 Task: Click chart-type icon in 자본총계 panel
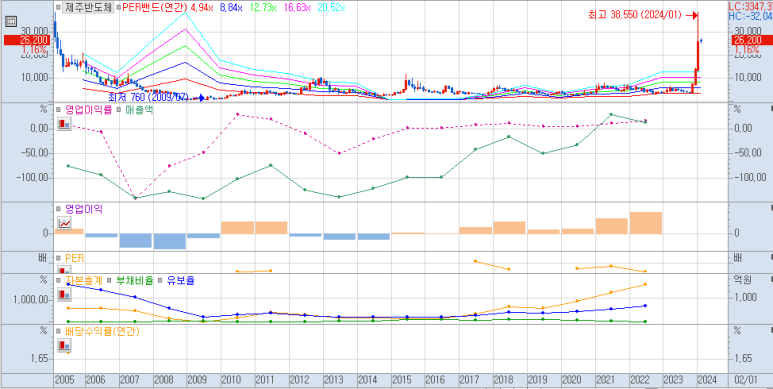[x=65, y=295]
